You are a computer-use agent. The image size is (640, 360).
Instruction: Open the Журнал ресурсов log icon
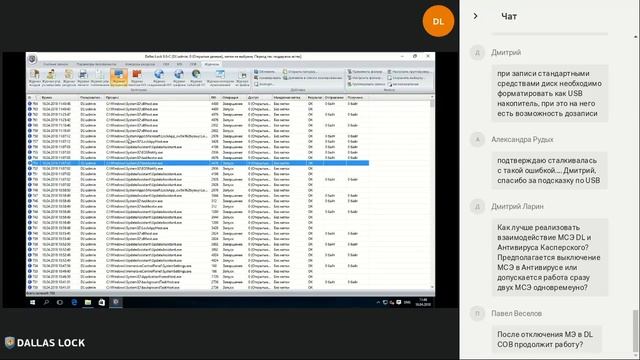[x=69, y=78]
